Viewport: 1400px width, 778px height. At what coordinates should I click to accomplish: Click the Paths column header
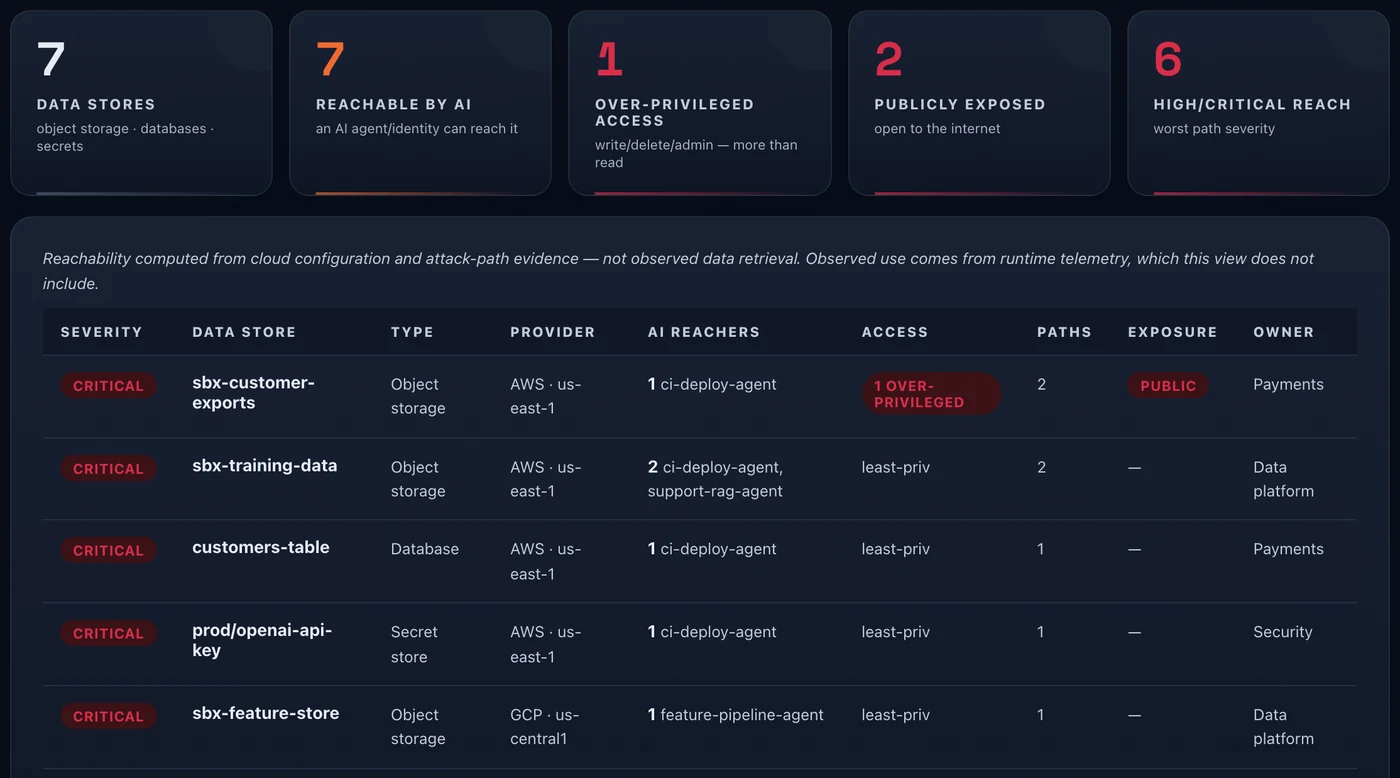[1064, 332]
